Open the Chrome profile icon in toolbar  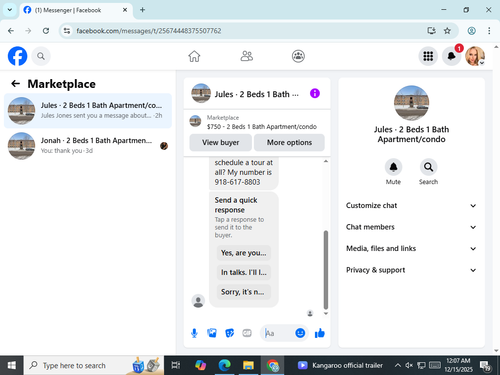[x=471, y=31]
